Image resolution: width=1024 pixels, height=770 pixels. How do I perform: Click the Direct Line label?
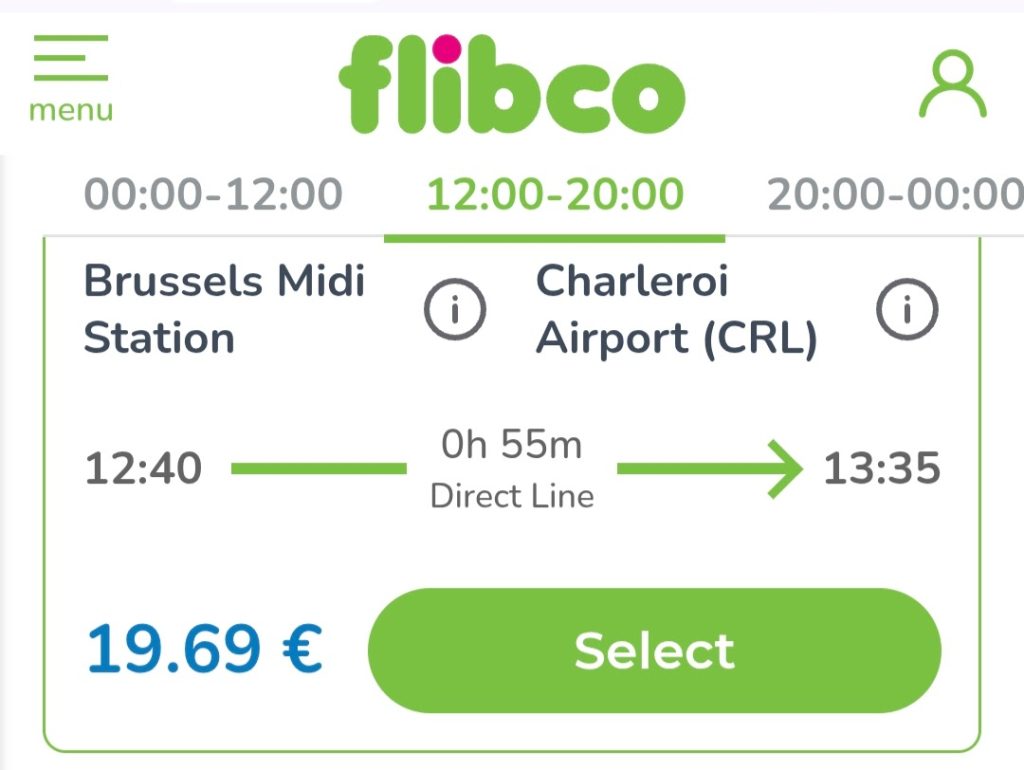[511, 496]
